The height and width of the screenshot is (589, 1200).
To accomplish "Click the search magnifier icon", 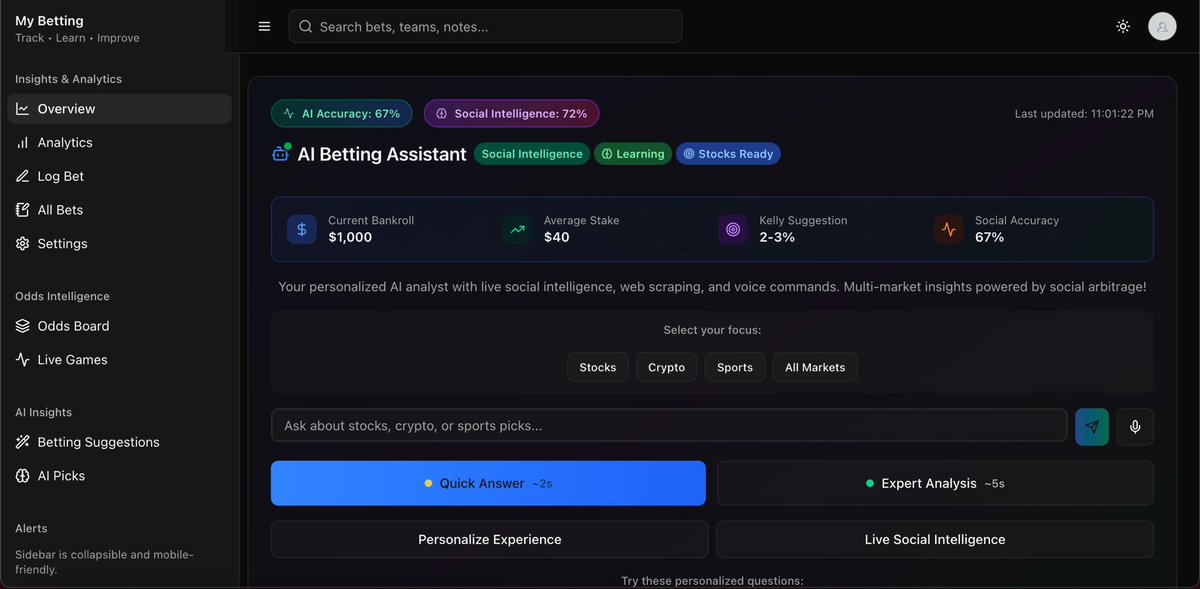I will click(305, 26).
